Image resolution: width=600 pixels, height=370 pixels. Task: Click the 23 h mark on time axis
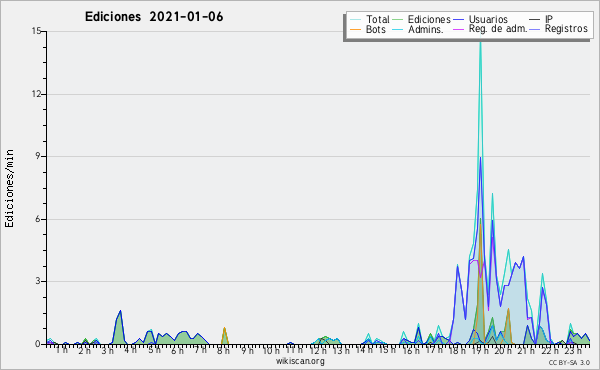[572, 350]
